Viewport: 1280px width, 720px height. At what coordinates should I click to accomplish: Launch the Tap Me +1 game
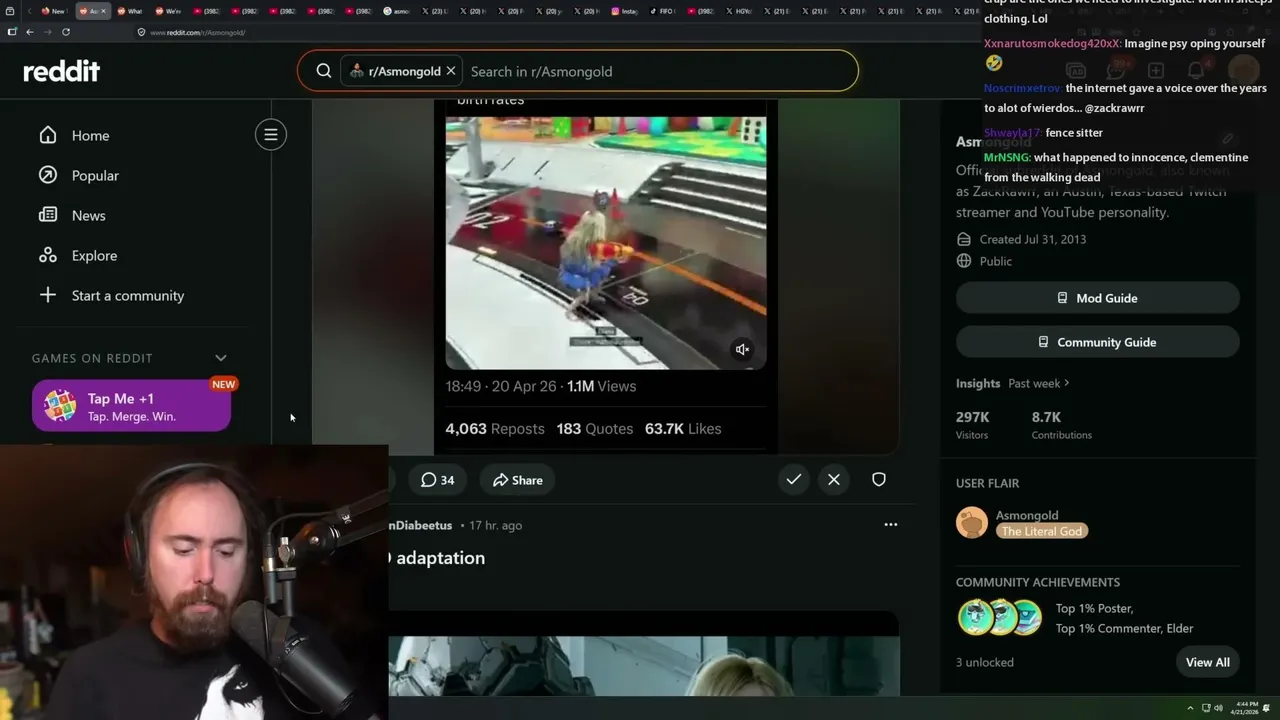tap(132, 406)
